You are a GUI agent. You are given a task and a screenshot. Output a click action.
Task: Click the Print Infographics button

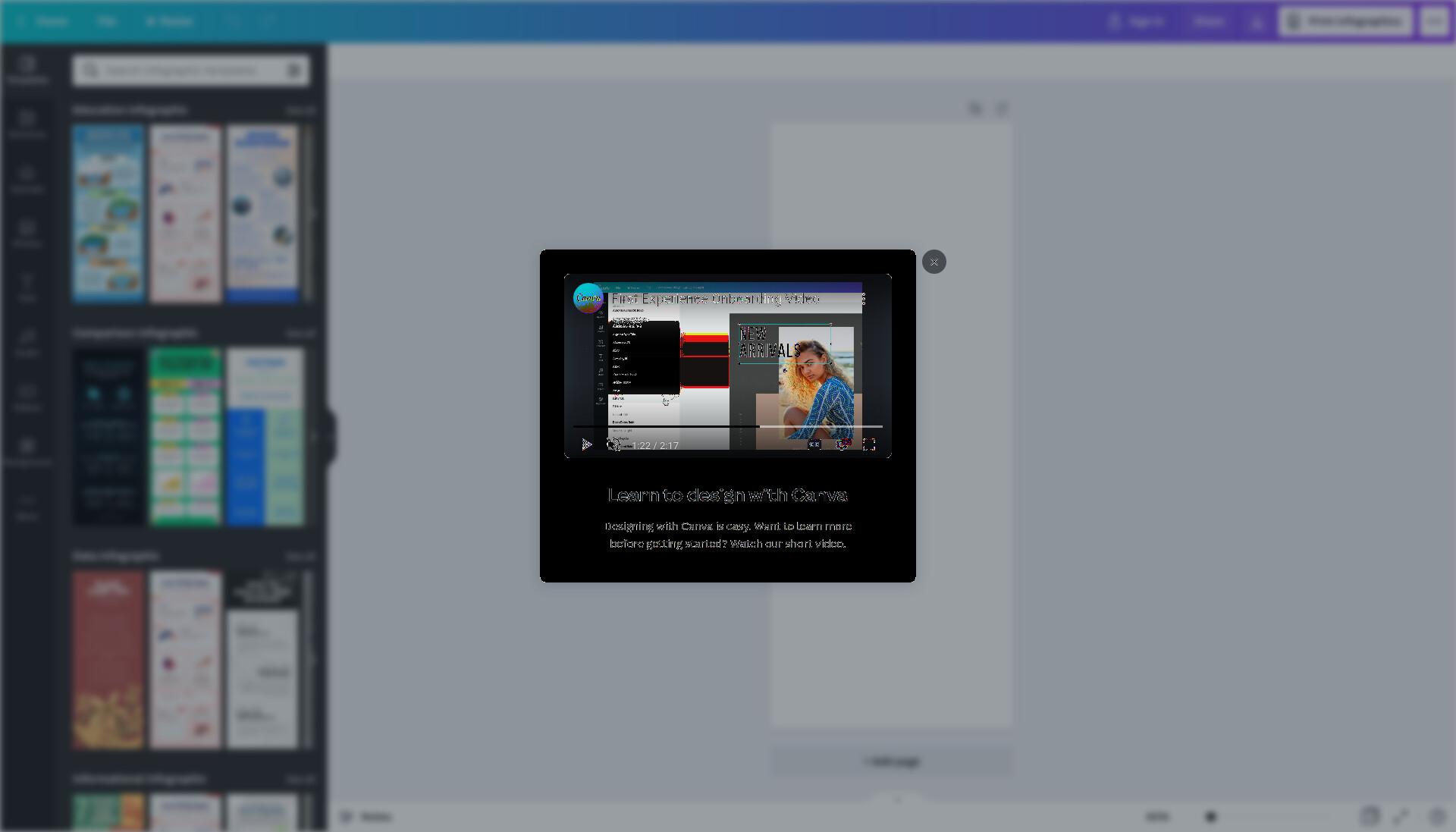pos(1345,21)
